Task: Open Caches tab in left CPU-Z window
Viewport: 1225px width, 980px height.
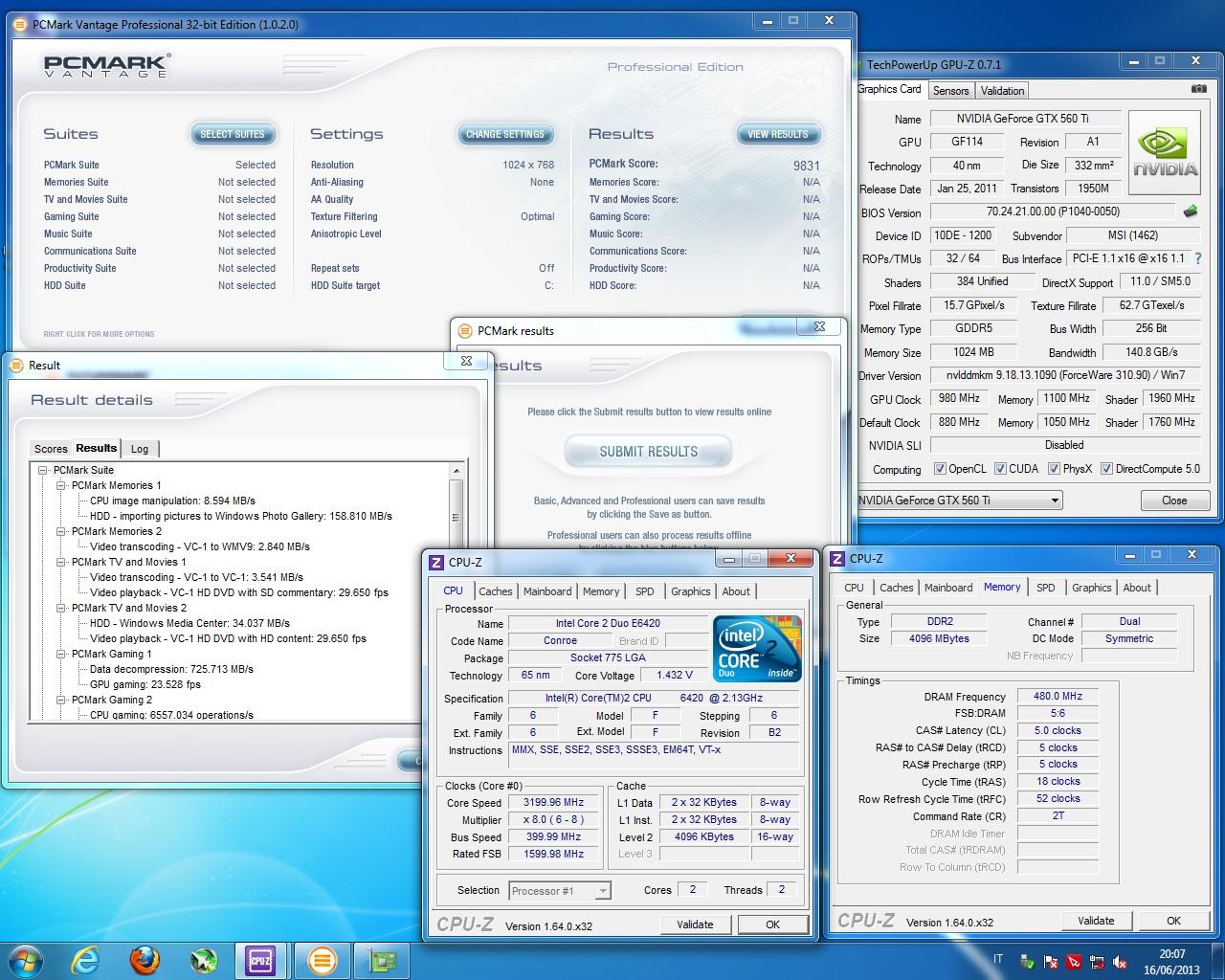Action: pyautogui.click(x=495, y=591)
